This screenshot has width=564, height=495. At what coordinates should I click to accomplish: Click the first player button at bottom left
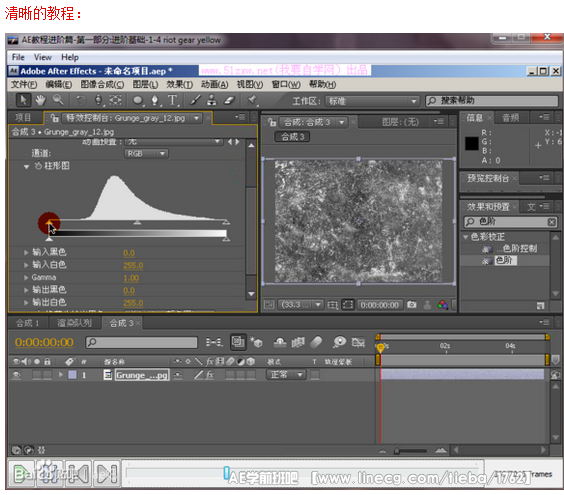point(21,473)
